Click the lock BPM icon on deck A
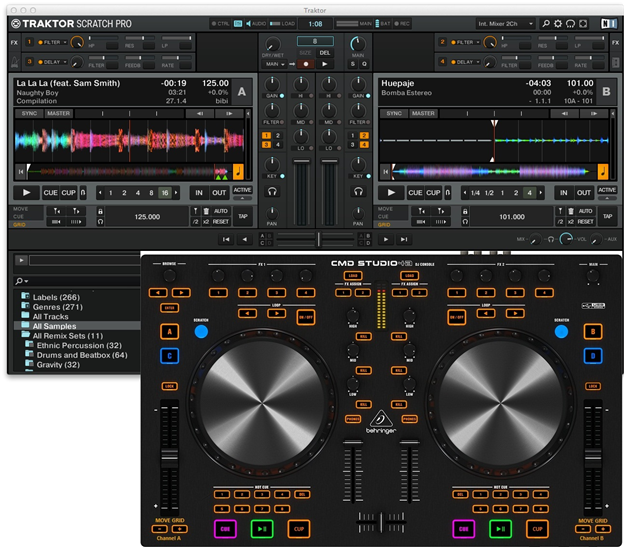Image resolution: width=624 pixels, height=547 pixels. point(100,211)
